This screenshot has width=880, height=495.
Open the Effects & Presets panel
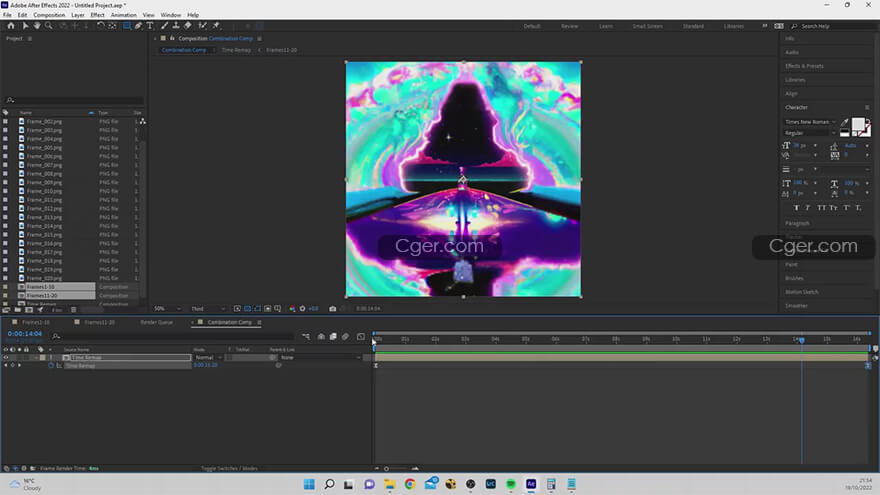(804, 66)
